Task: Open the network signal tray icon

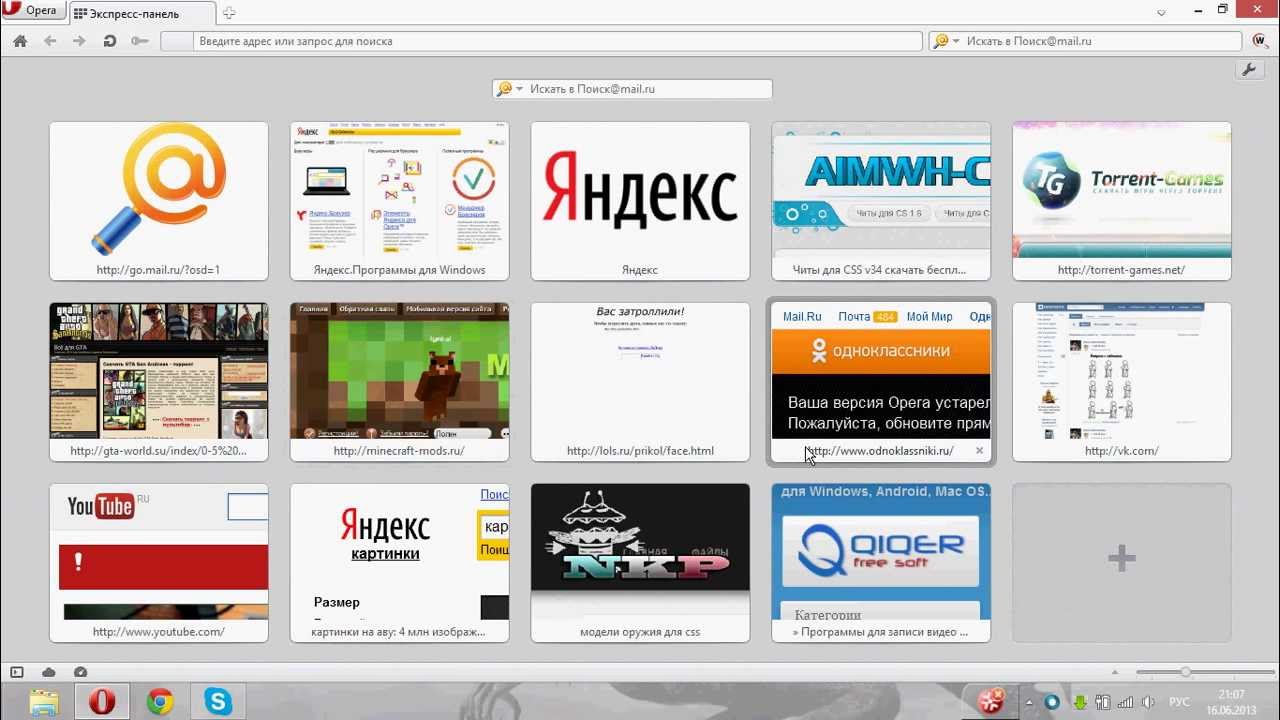Action: [x=1126, y=703]
